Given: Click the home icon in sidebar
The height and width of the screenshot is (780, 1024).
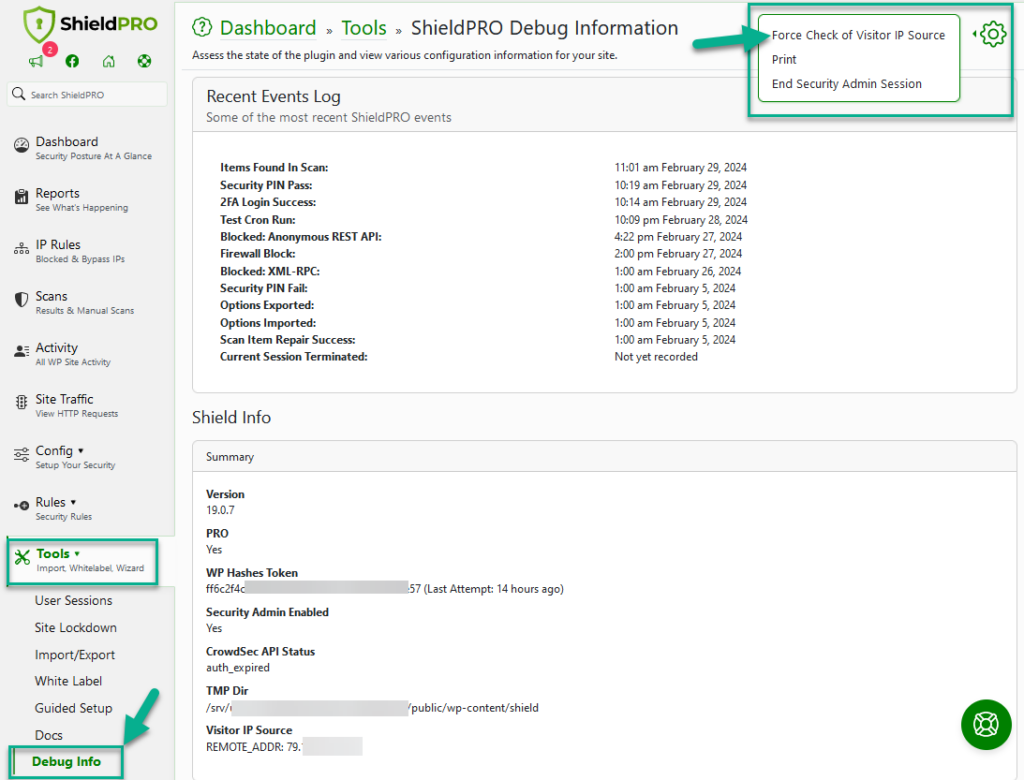Looking at the screenshot, I should (108, 62).
